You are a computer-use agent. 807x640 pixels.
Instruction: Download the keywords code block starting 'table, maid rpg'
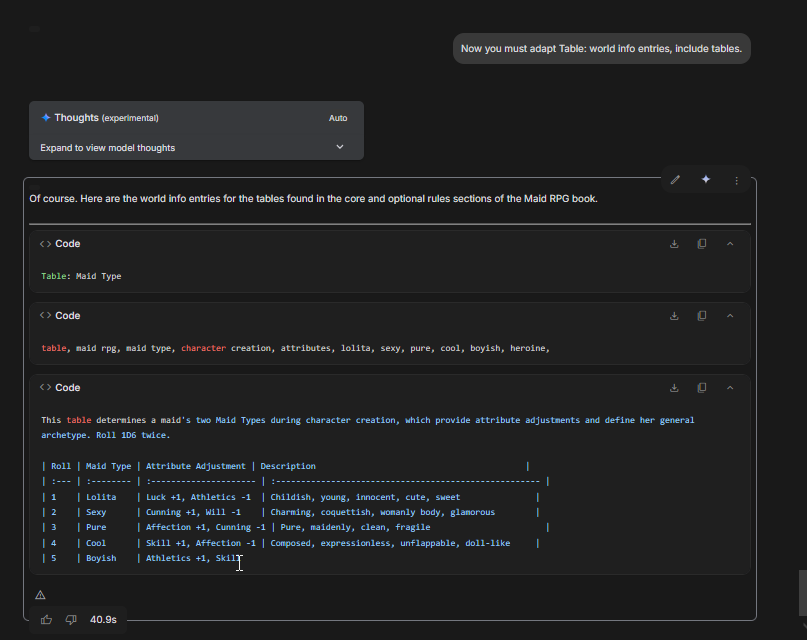pyautogui.click(x=674, y=316)
